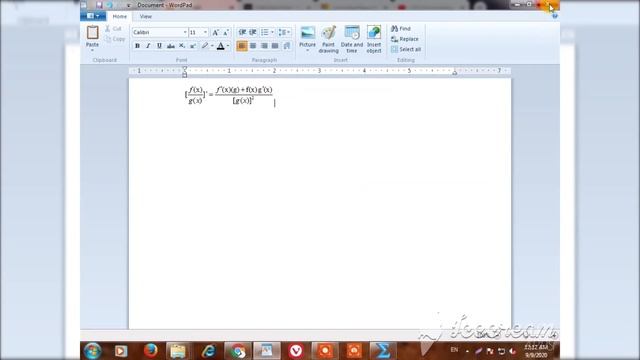Expand the Paste options arrow
Screen dimensions: 640x360
(93, 50)
